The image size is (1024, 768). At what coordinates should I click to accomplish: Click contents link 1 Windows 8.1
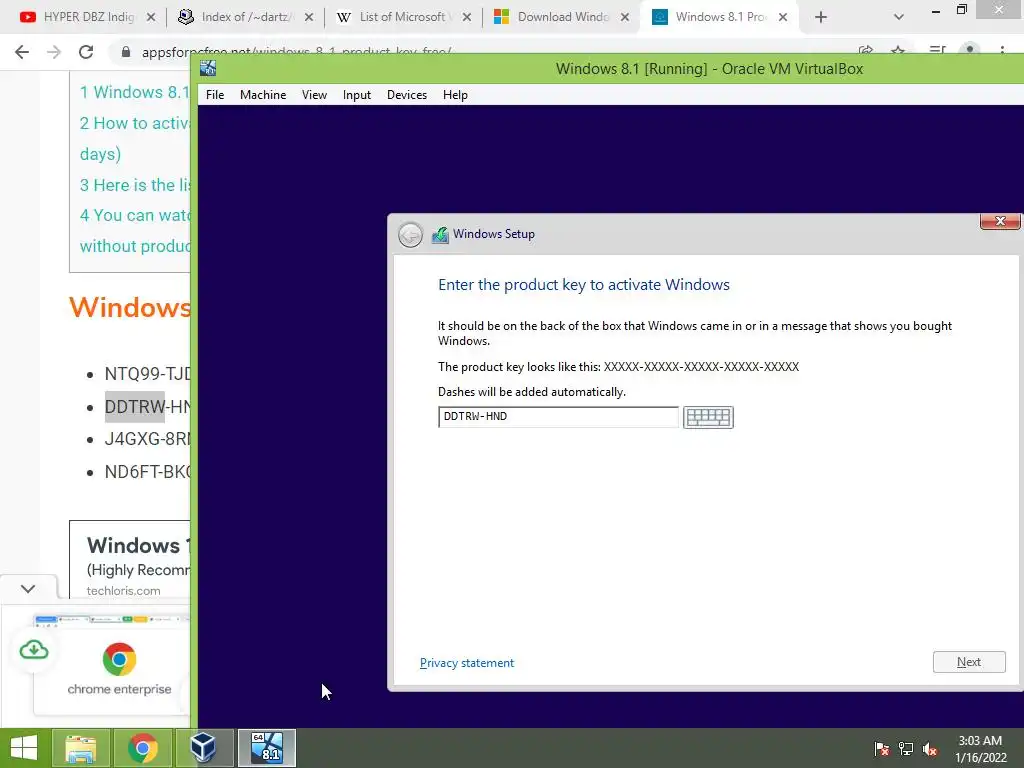click(x=135, y=92)
